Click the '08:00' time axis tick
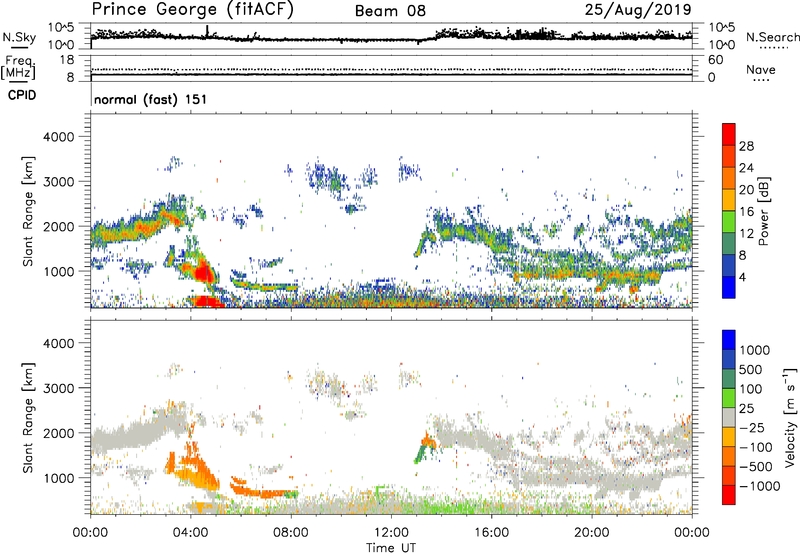This screenshot has height=554, width=800. pyautogui.click(x=291, y=533)
